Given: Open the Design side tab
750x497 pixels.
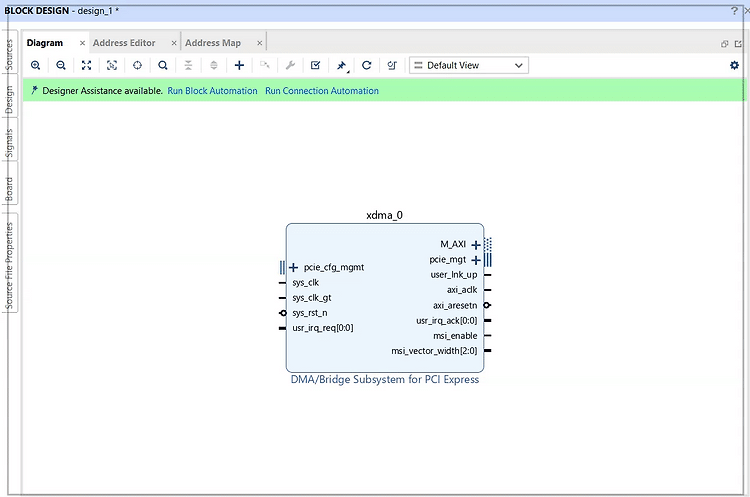Looking at the screenshot, I should pos(9,98).
